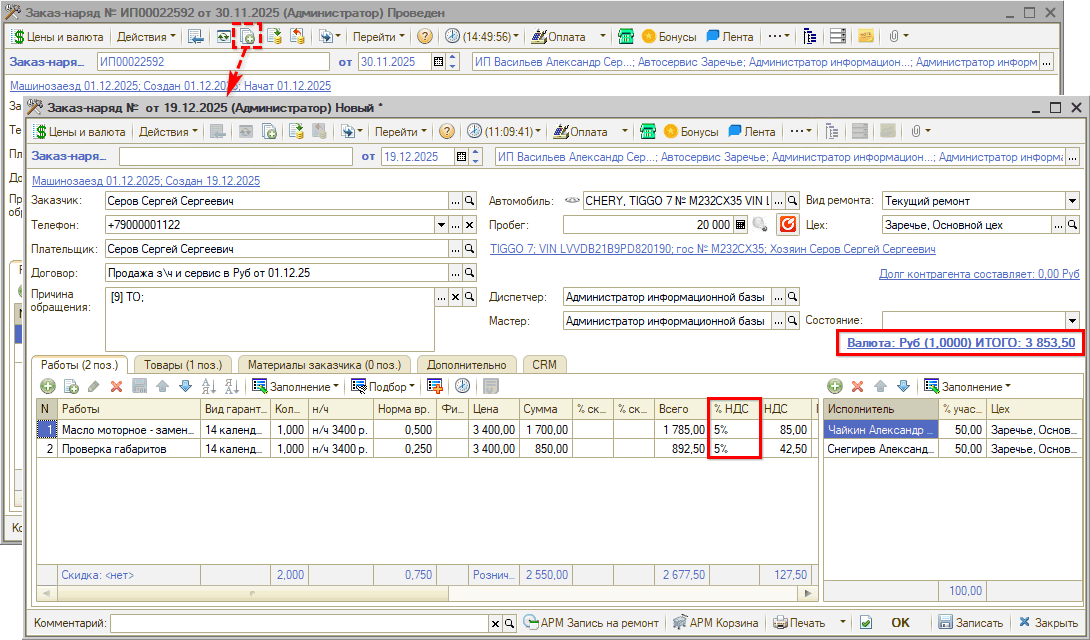
Task: Click the red round icon beside Пробег
Action: [787, 225]
